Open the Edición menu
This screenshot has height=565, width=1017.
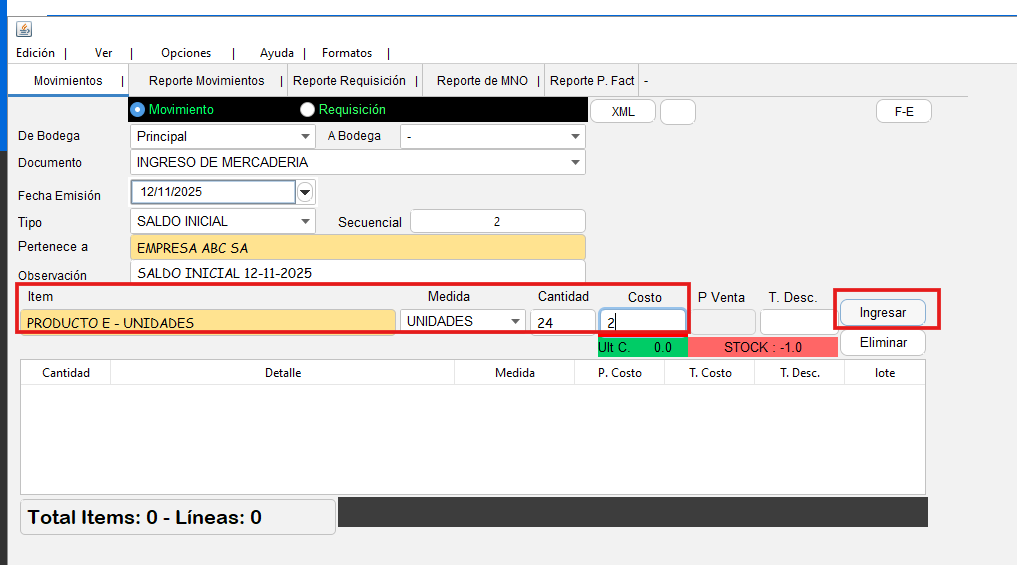click(36, 53)
